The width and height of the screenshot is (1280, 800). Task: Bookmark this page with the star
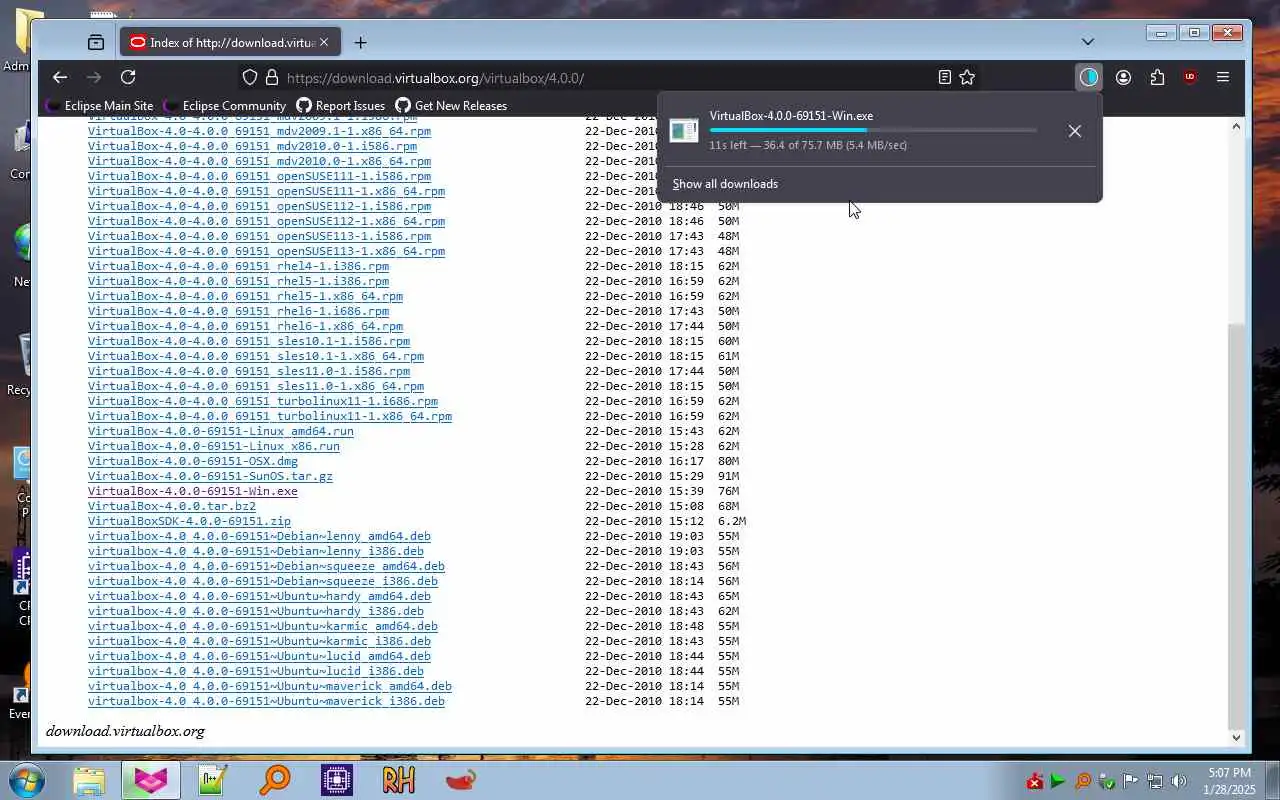pos(967,77)
